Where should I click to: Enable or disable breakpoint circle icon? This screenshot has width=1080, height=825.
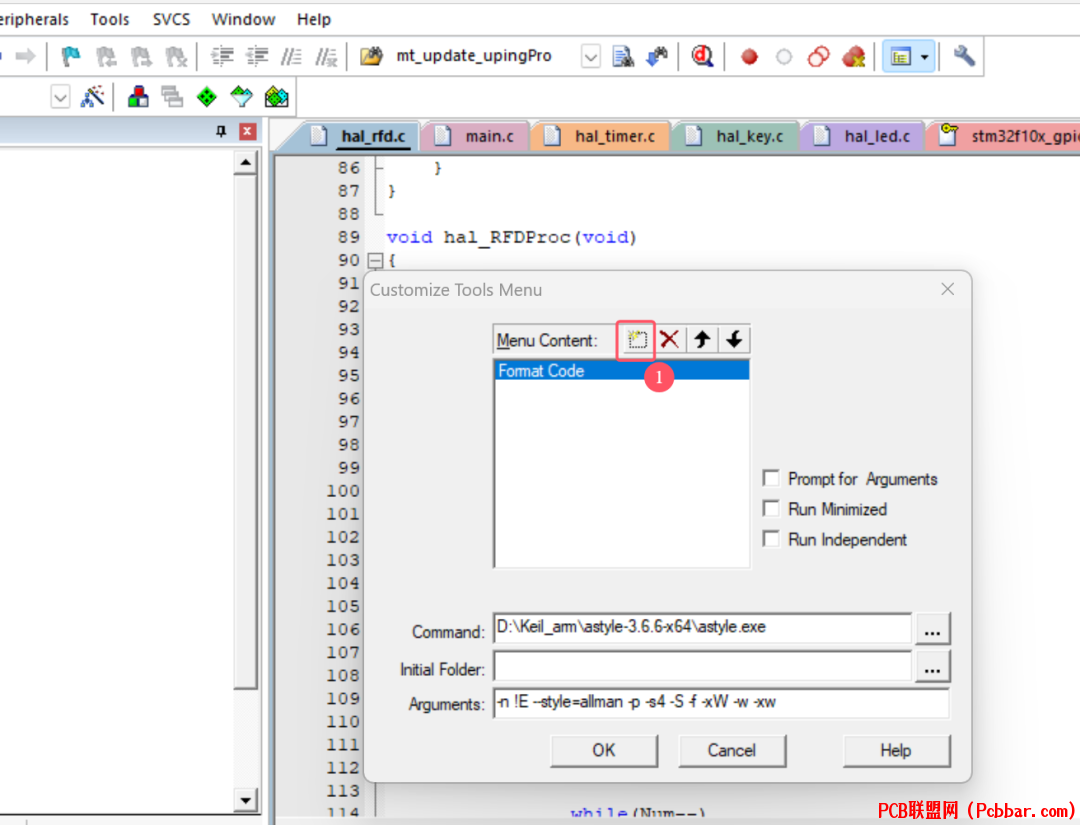coord(784,56)
